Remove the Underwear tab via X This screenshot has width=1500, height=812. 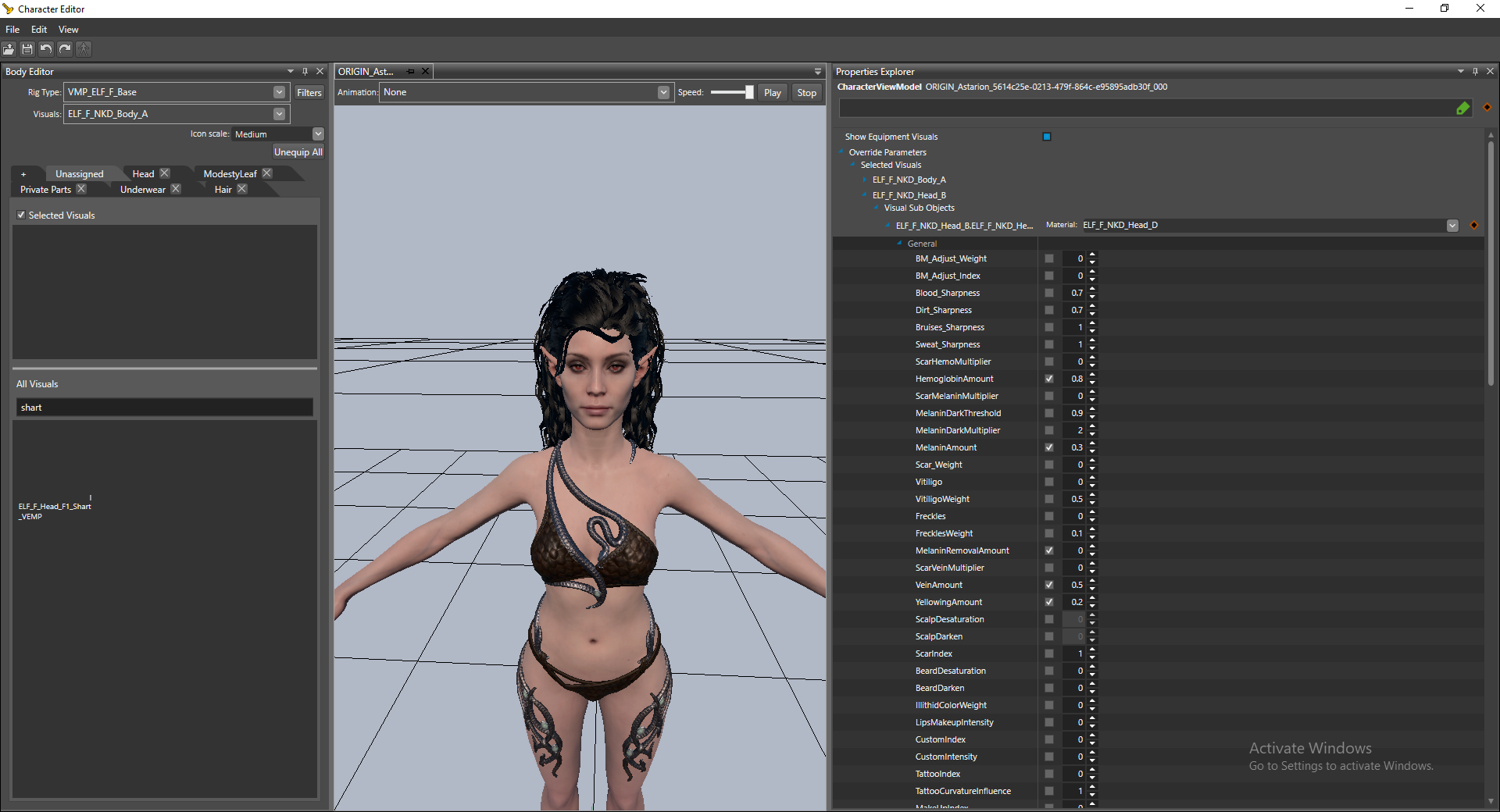(176, 189)
